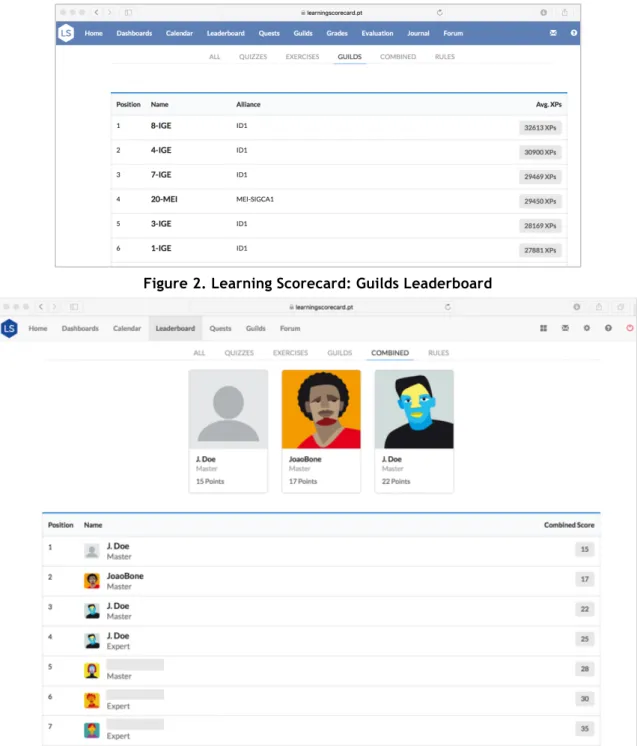The width and height of the screenshot is (637, 746).
Task: Open Forum in the lower Combined navbar
Action: tap(290, 328)
